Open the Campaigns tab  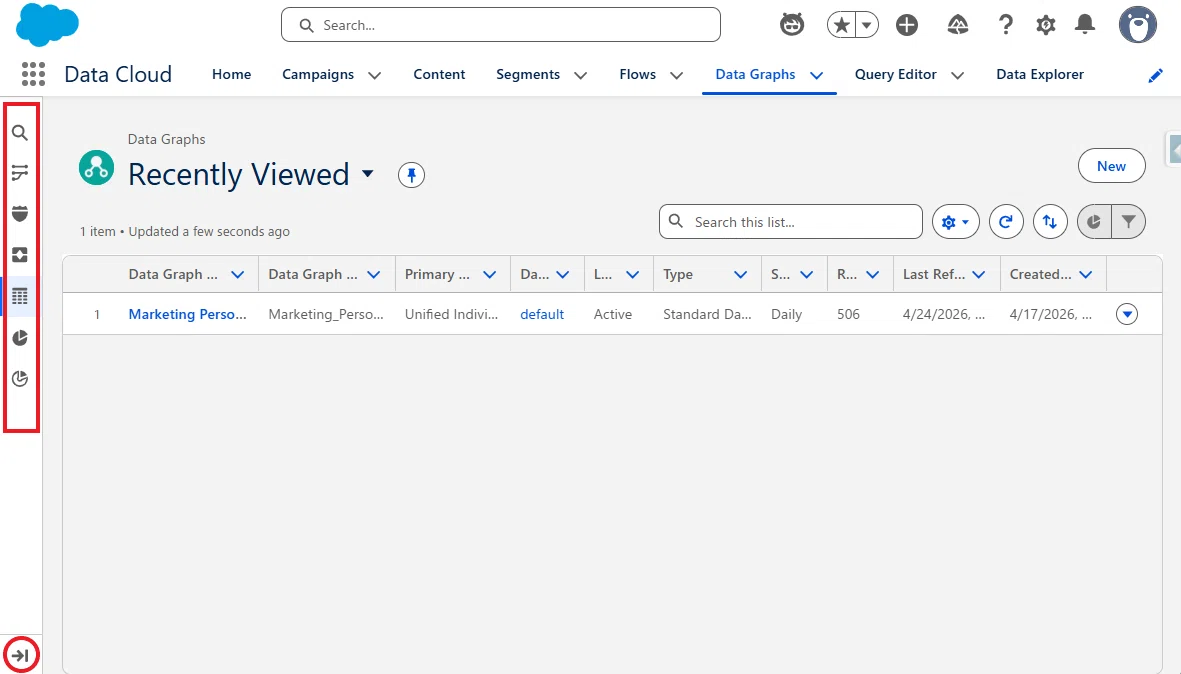click(x=318, y=75)
